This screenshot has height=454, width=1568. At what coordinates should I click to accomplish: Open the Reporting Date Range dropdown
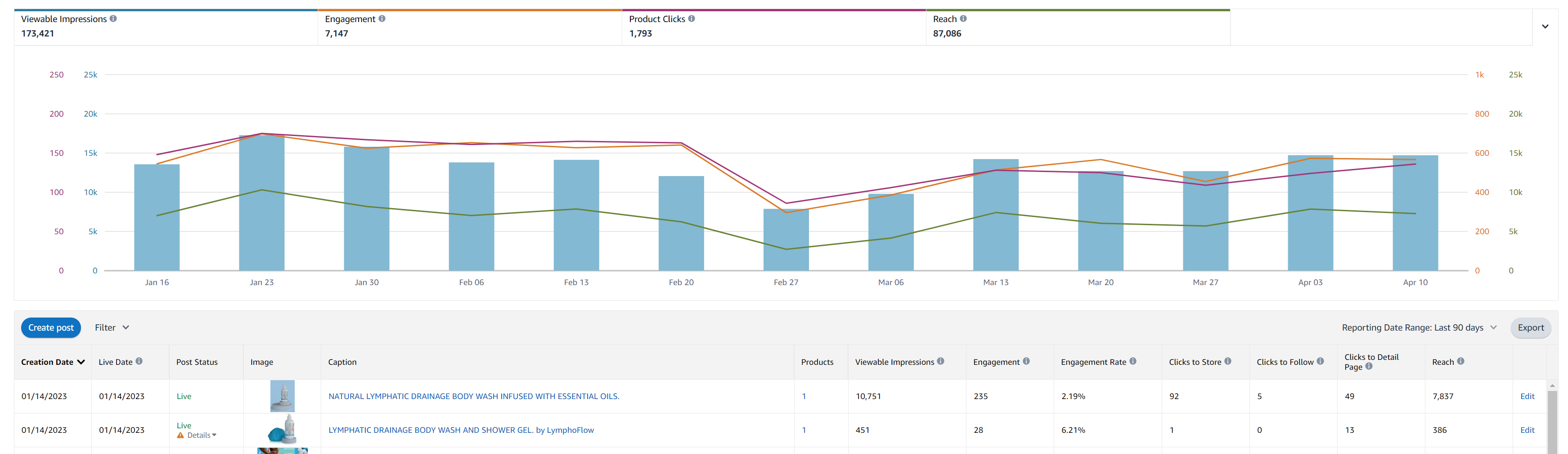pyautogui.click(x=1419, y=327)
